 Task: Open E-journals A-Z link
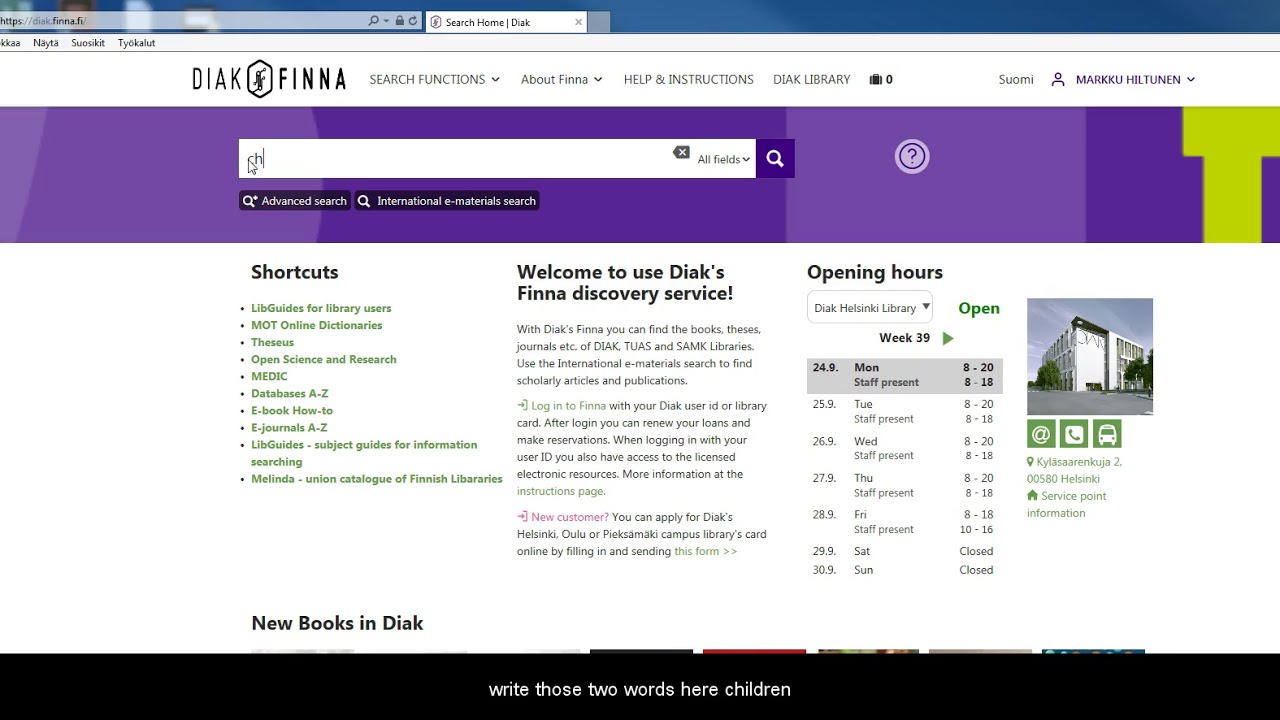click(289, 427)
